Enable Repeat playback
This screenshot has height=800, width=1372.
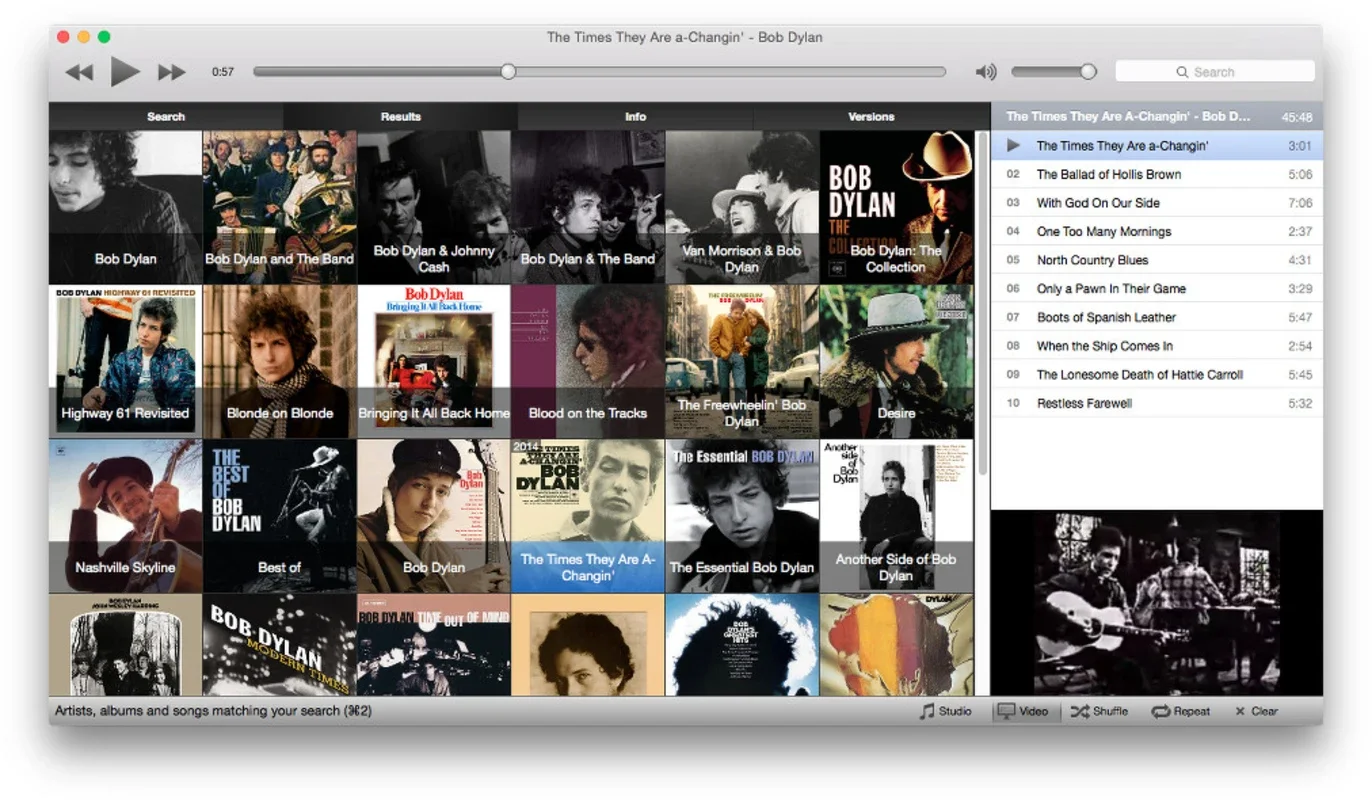coord(1181,711)
